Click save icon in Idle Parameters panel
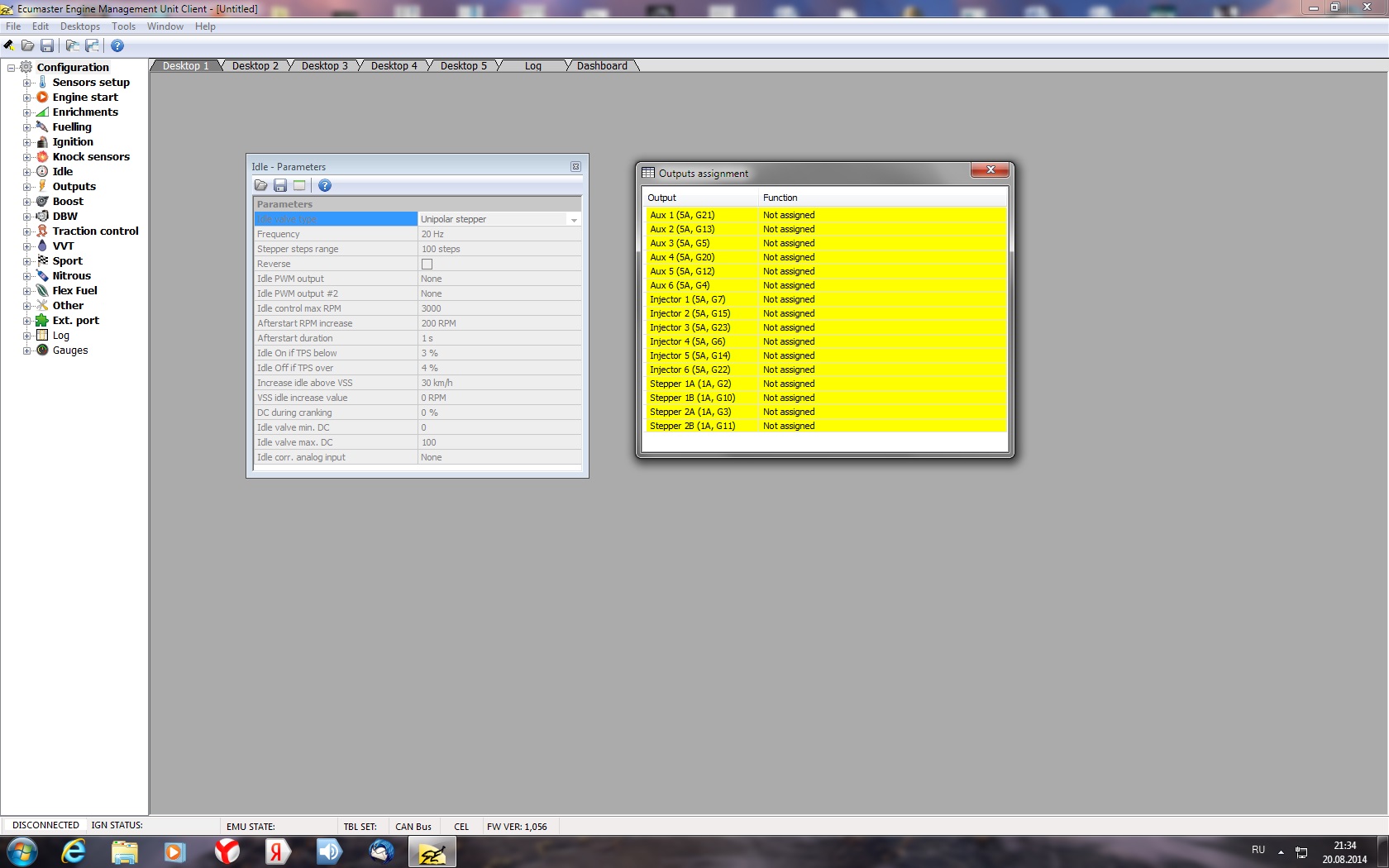The height and width of the screenshot is (868, 1389). click(280, 186)
